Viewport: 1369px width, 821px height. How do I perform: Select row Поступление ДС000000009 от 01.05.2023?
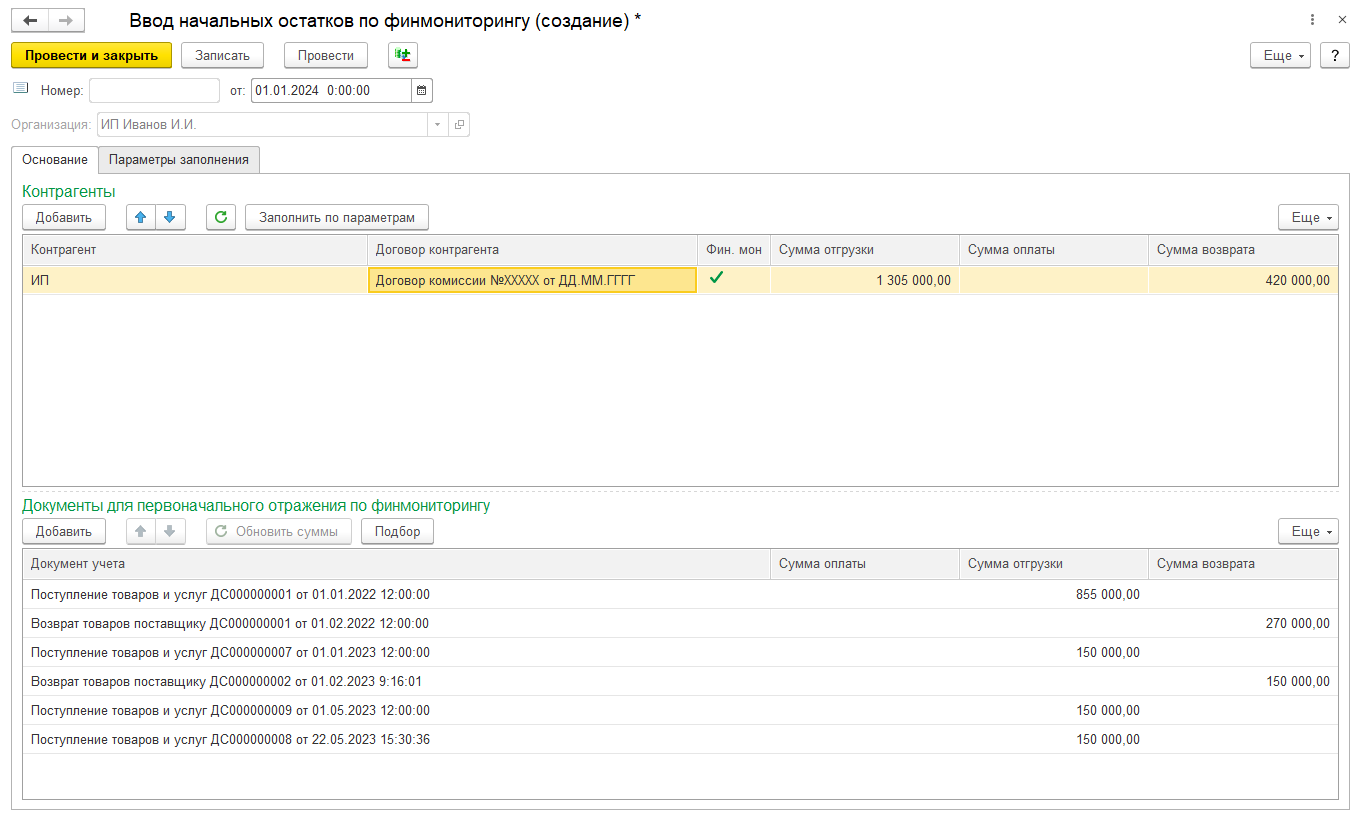(x=680, y=710)
